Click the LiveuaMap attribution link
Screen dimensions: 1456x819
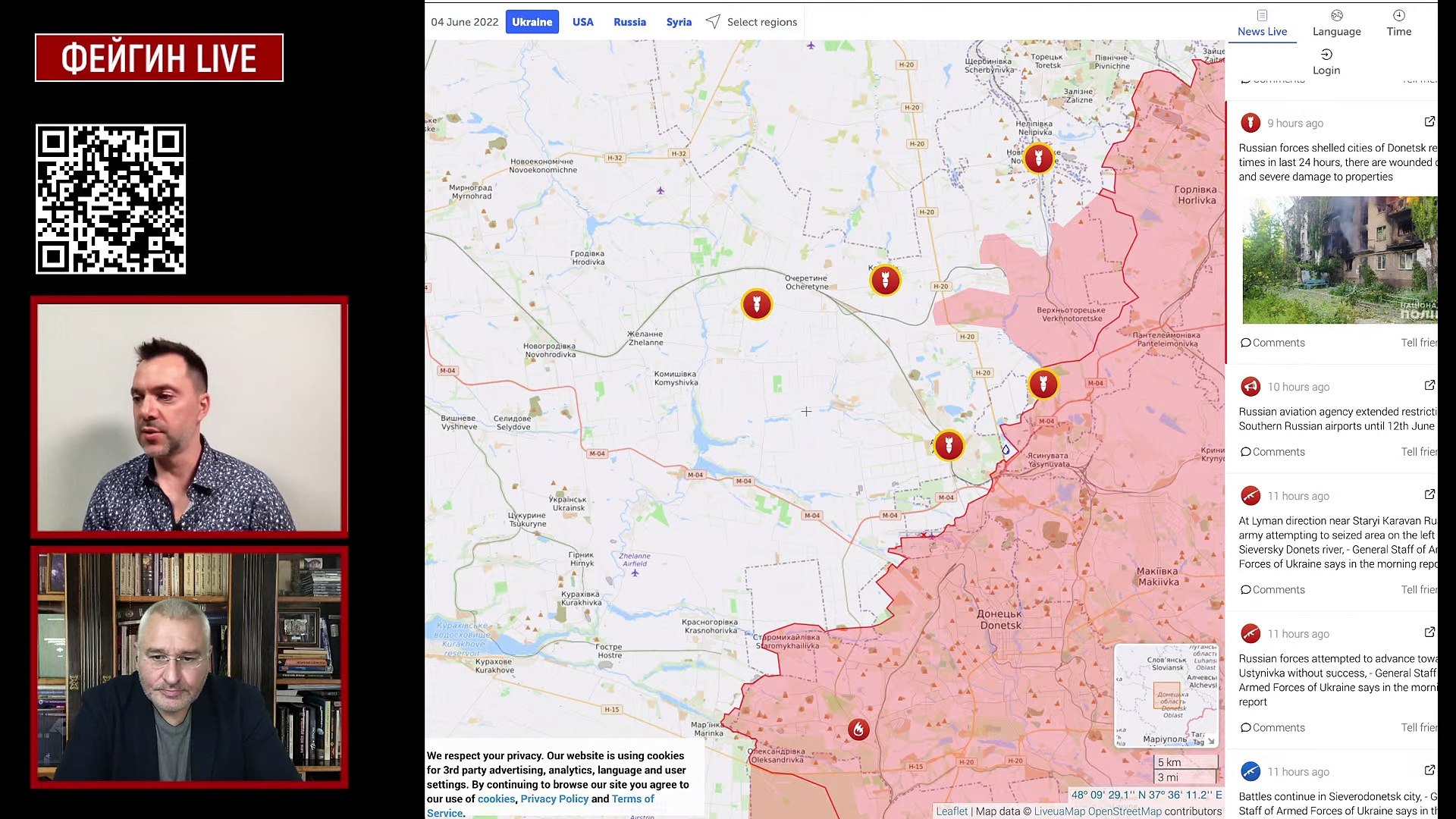tap(1059, 811)
